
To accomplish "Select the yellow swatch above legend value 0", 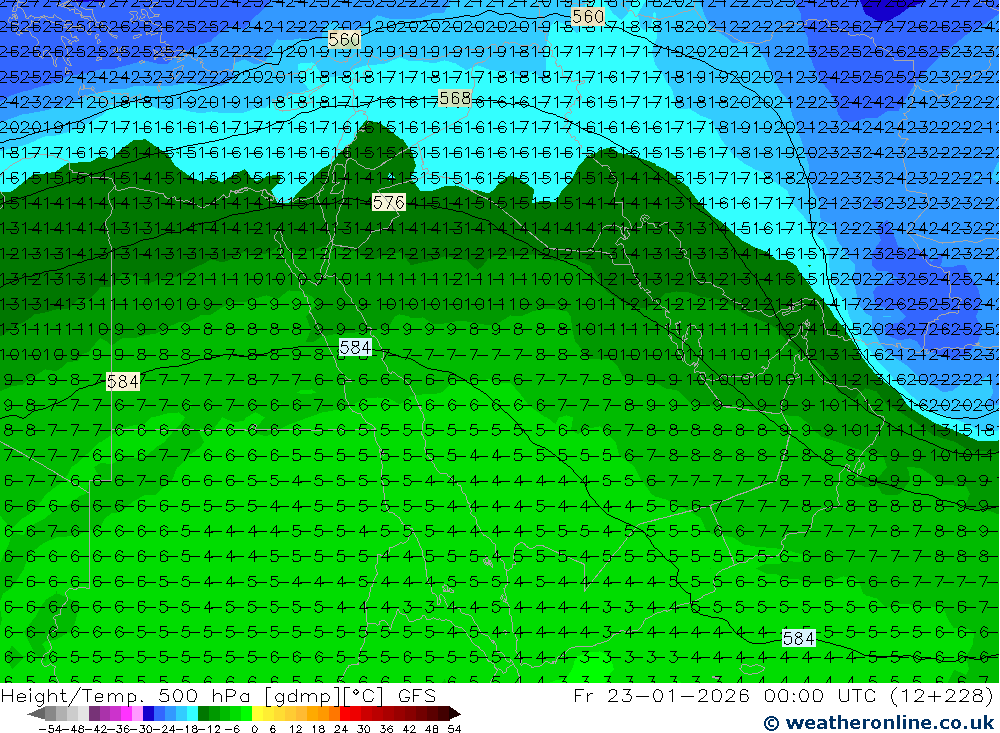I will tap(258, 713).
